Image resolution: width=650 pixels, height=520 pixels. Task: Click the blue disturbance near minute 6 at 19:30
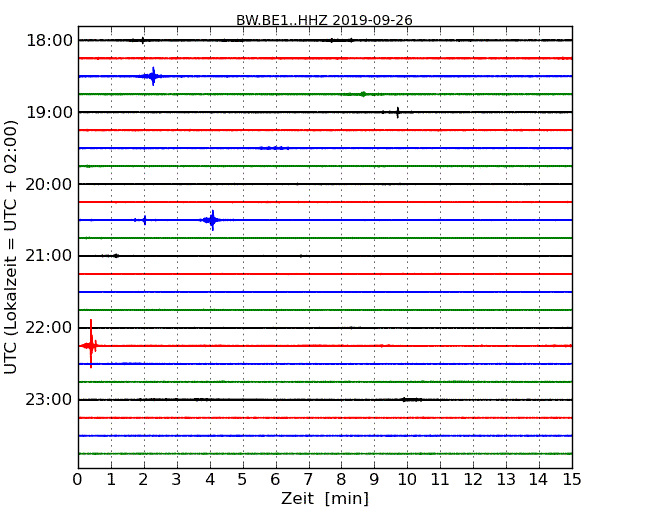[274, 148]
